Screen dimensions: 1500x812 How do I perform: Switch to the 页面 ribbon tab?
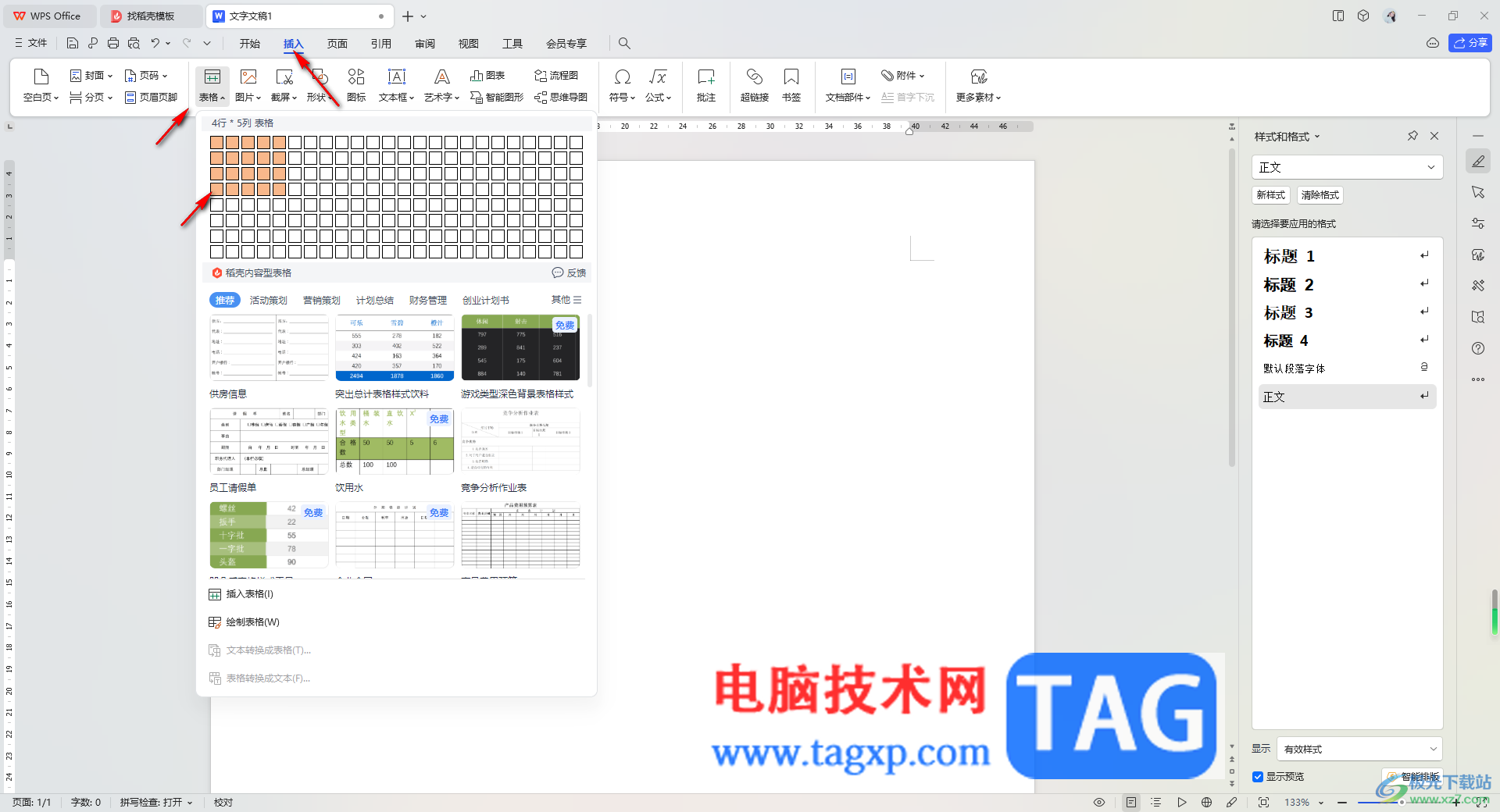pyautogui.click(x=337, y=44)
